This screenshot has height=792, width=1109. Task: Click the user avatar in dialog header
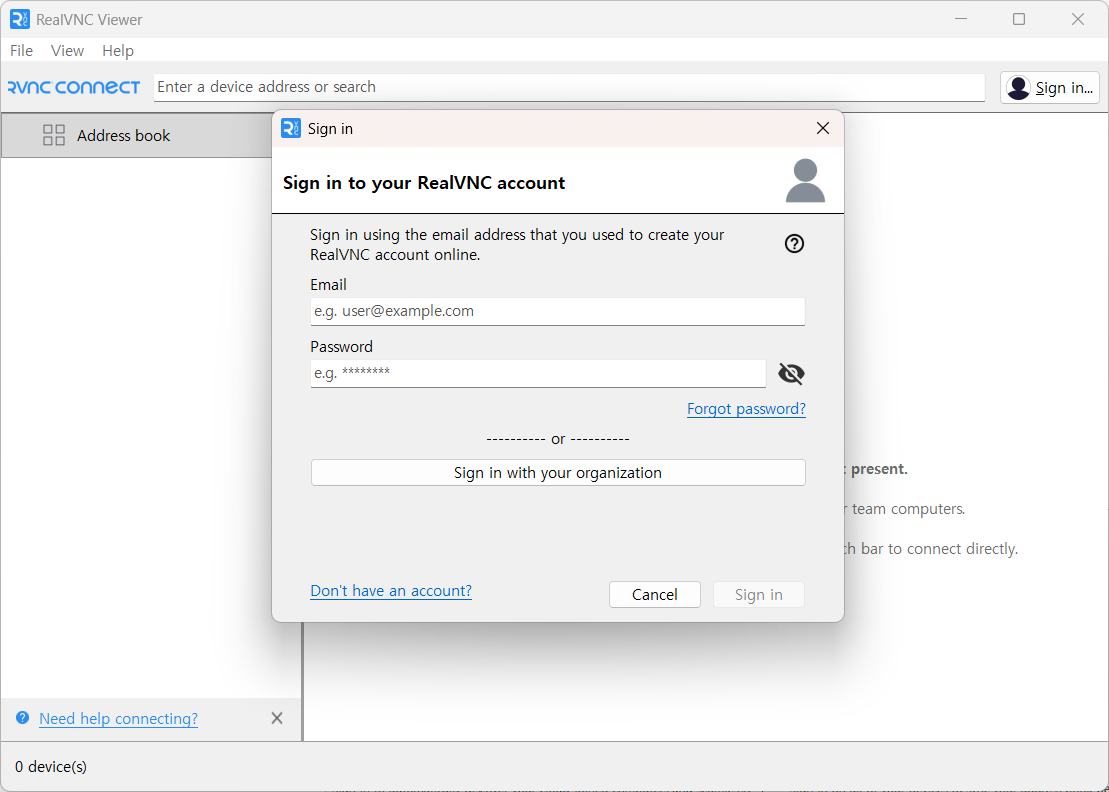click(x=805, y=181)
